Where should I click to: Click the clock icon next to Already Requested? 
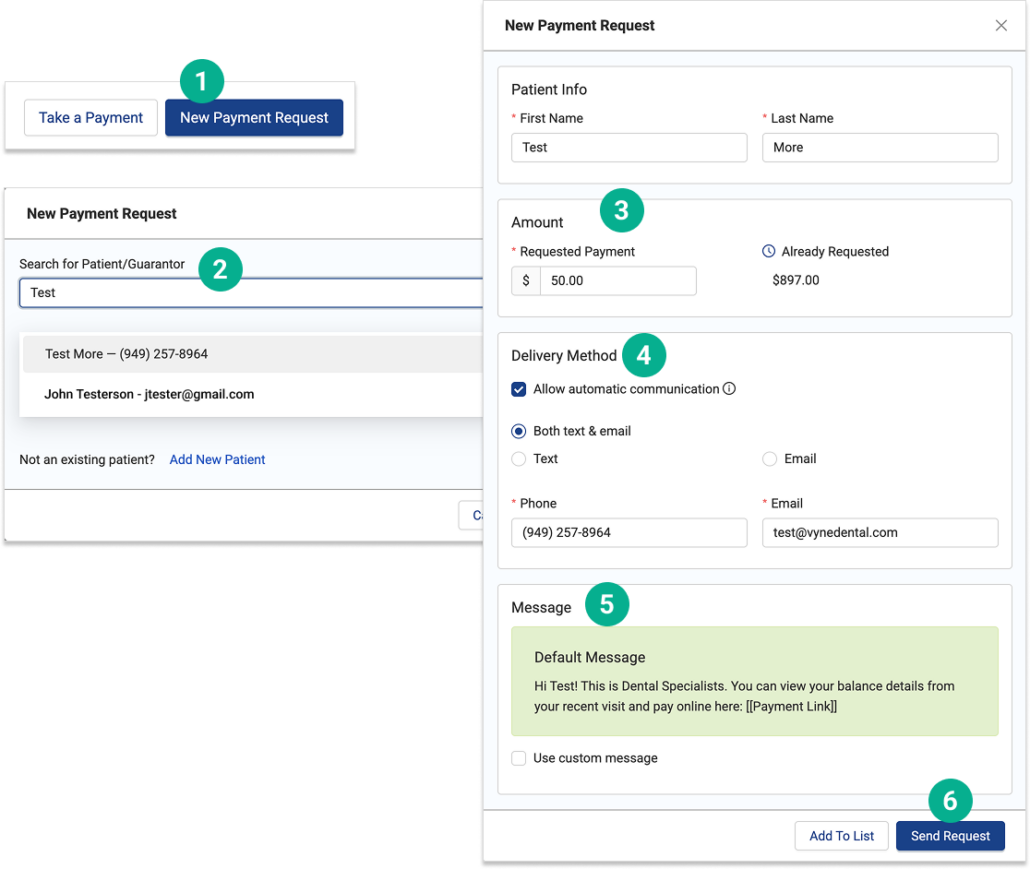pos(768,251)
